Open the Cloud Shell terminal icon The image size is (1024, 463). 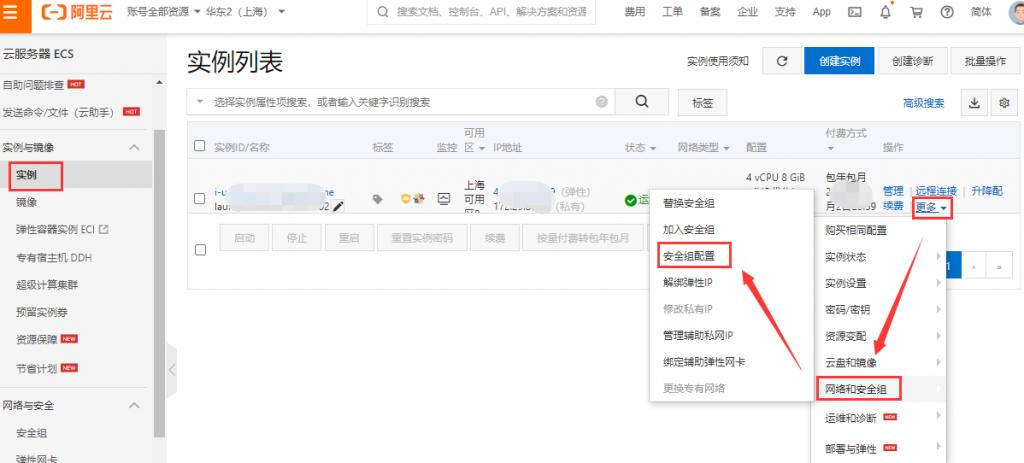click(854, 13)
